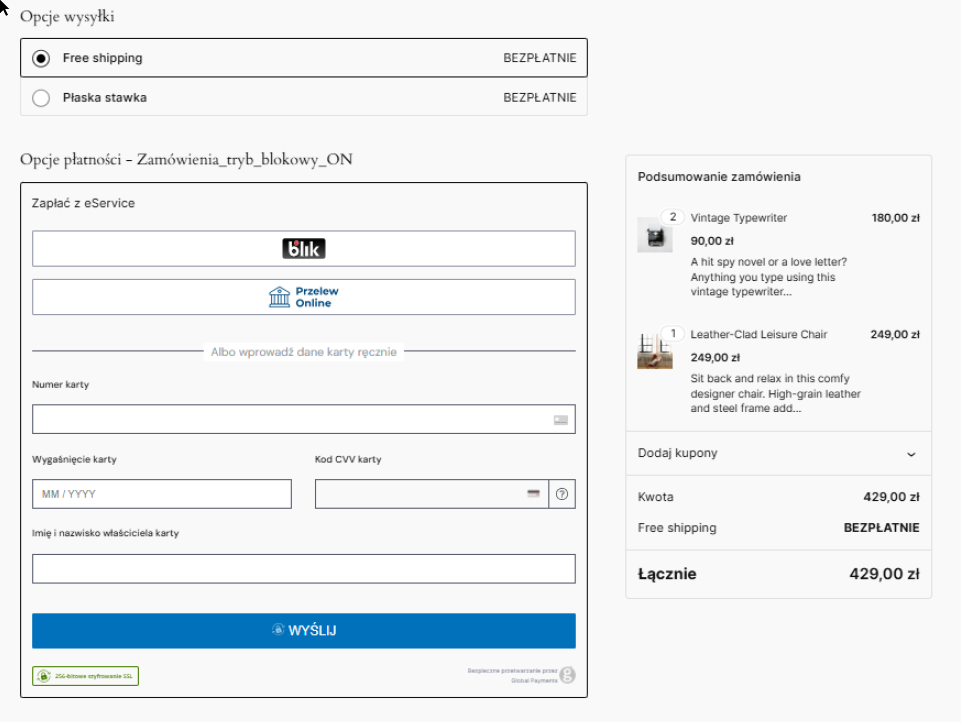This screenshot has width=963, height=725.
Task: Click the 256-bit SSL encryption badge
Action: coord(86,677)
